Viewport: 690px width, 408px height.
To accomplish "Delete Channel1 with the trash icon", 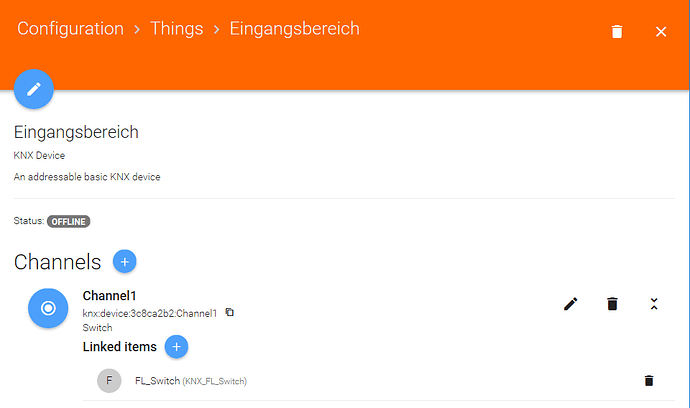I will click(612, 304).
